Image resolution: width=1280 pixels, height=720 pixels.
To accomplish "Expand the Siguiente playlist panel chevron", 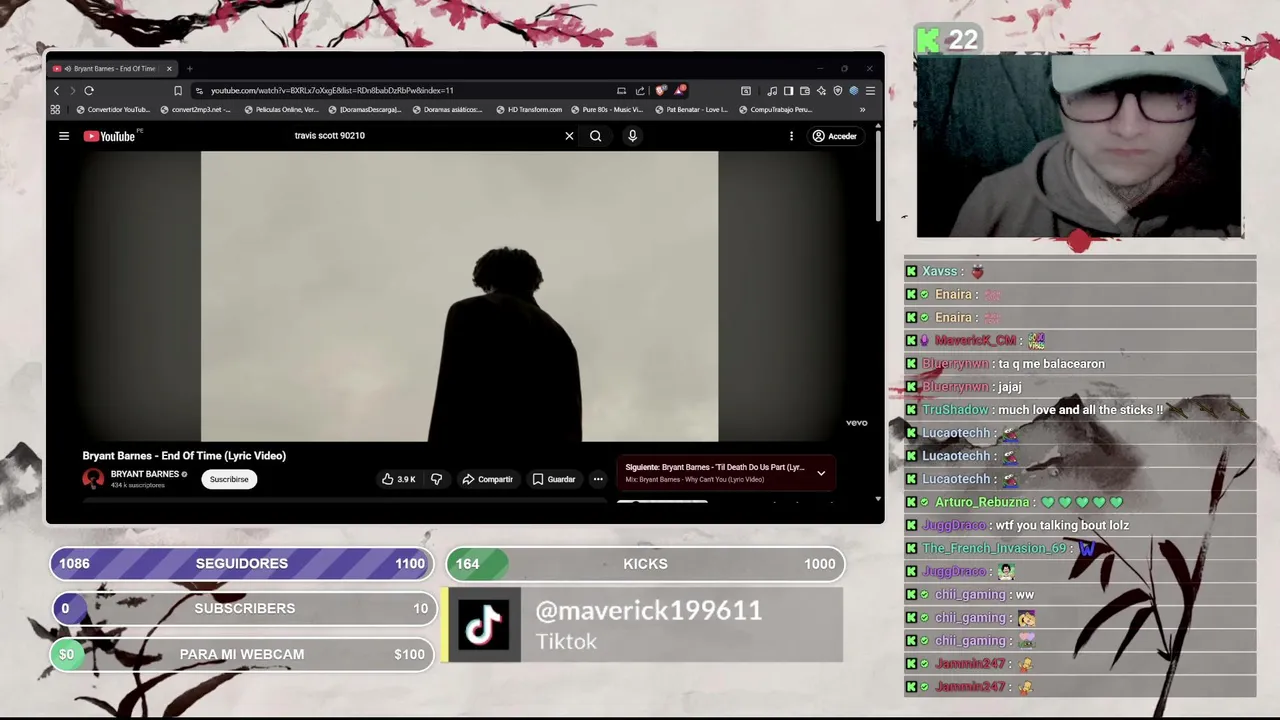I will click(821, 473).
